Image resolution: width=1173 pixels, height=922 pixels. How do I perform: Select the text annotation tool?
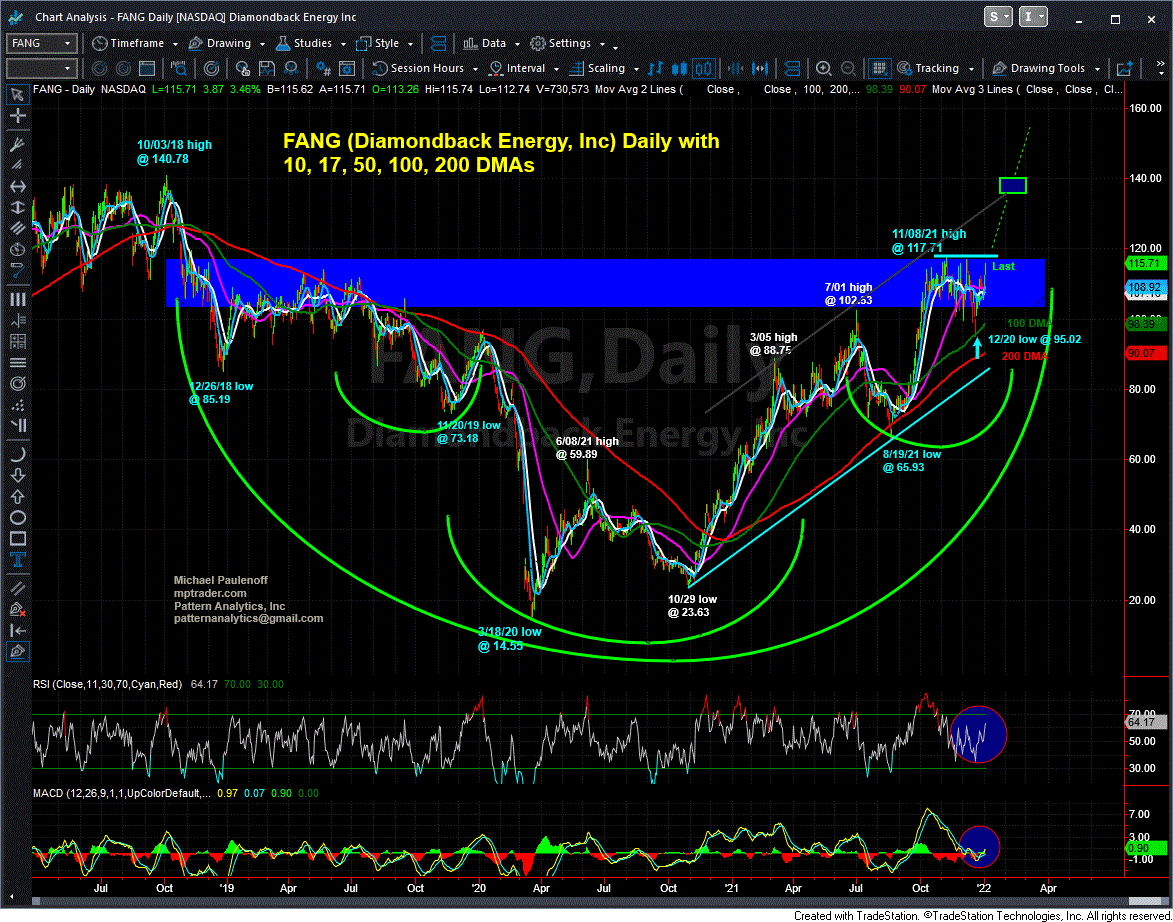(x=16, y=559)
